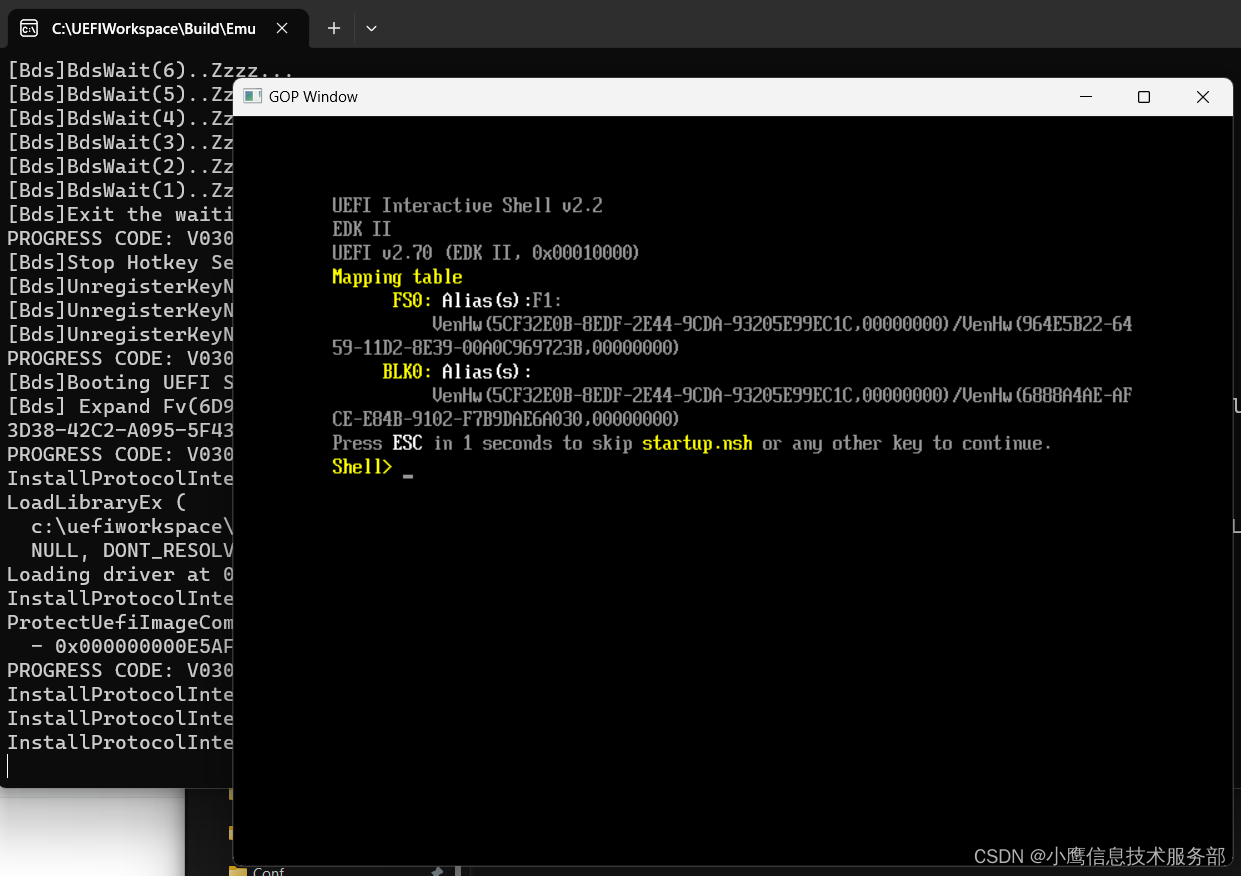Click the GOP Window title bar icon
This screenshot has height=876, width=1241.
coord(253,97)
